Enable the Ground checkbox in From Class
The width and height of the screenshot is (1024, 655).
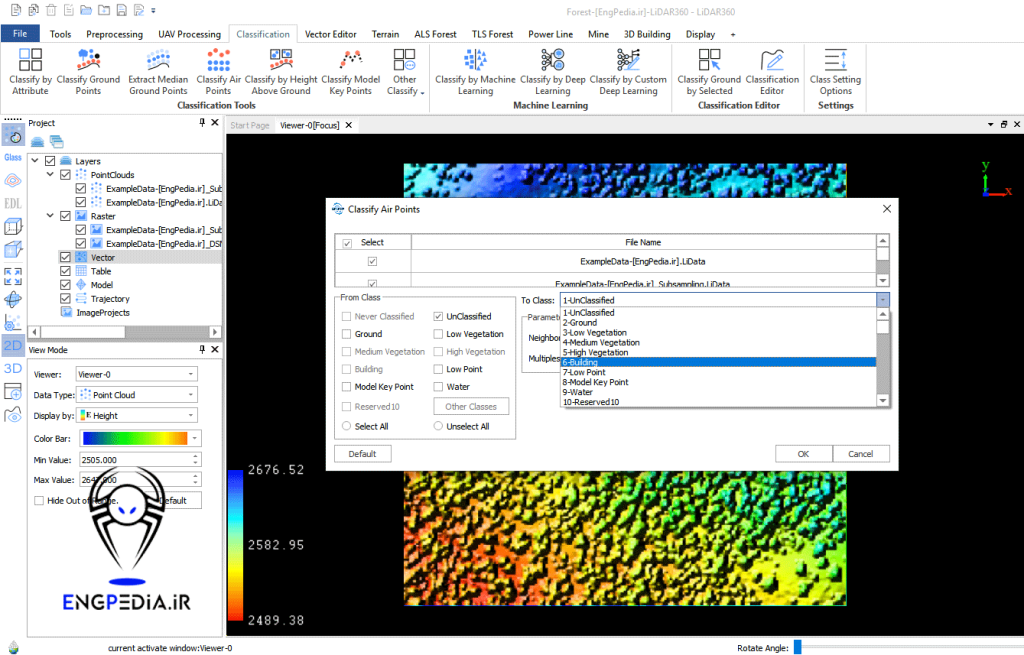pyautogui.click(x=347, y=334)
